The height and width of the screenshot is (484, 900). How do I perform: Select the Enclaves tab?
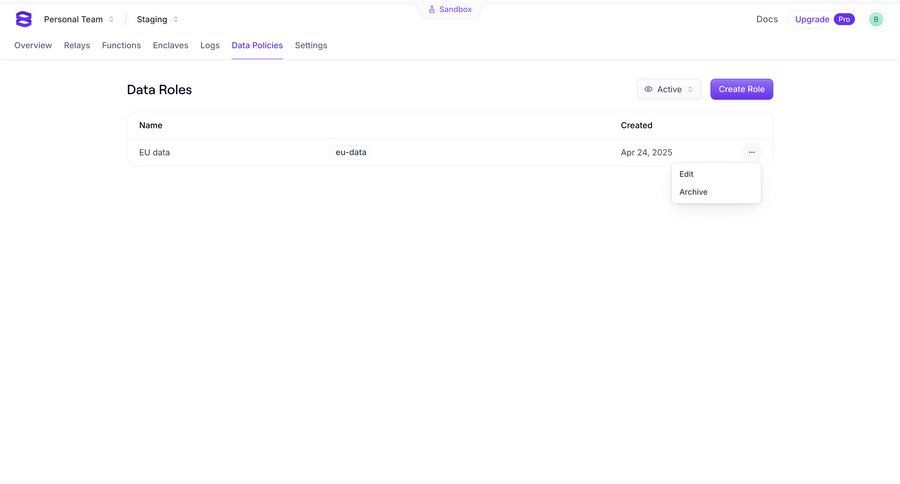coord(170,45)
